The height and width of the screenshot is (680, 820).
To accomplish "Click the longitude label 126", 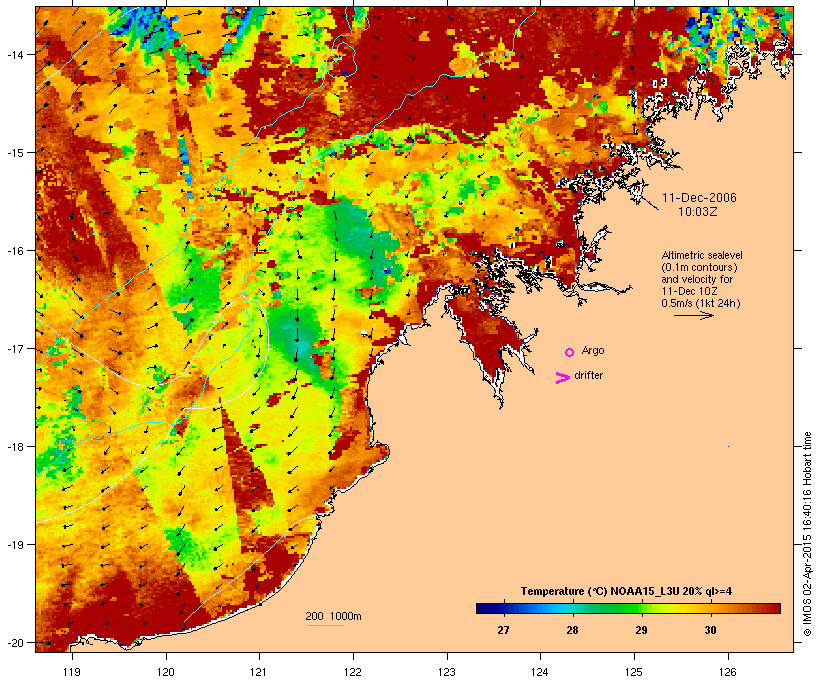I will [727, 672].
